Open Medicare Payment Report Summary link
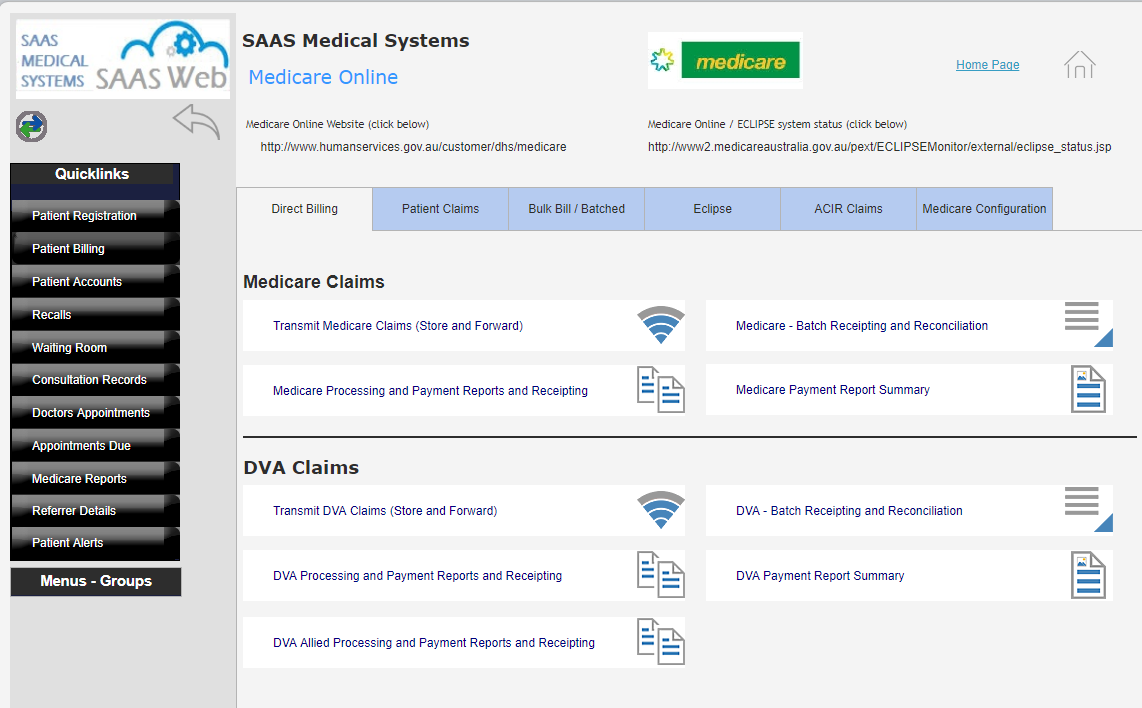1142x708 pixels. (x=832, y=390)
